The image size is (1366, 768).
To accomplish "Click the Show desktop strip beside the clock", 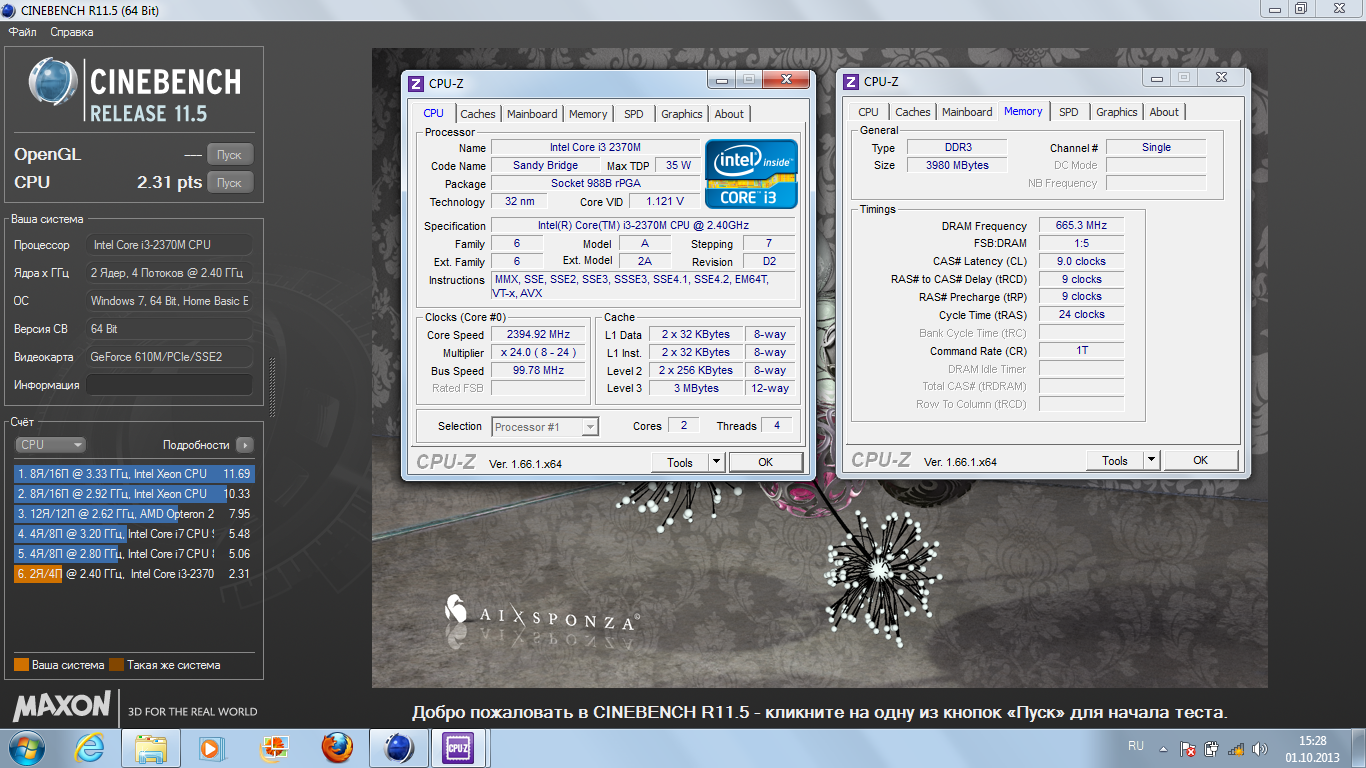I will [1359, 748].
